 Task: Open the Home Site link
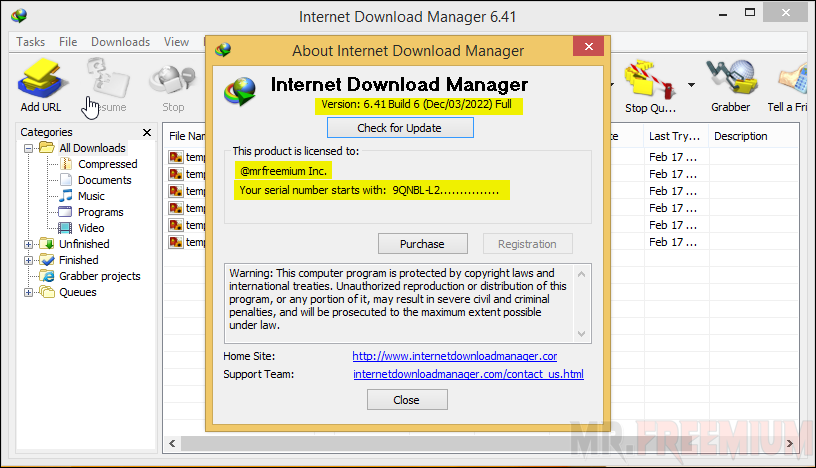pyautogui.click(x=455, y=356)
